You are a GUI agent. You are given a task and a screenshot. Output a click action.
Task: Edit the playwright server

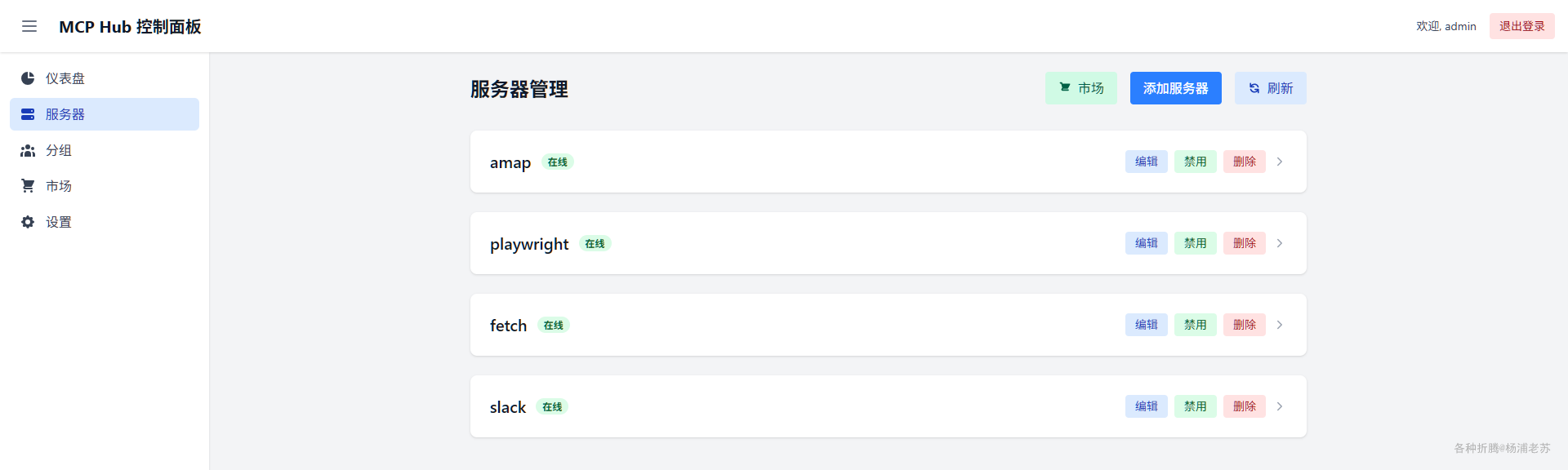1146,243
